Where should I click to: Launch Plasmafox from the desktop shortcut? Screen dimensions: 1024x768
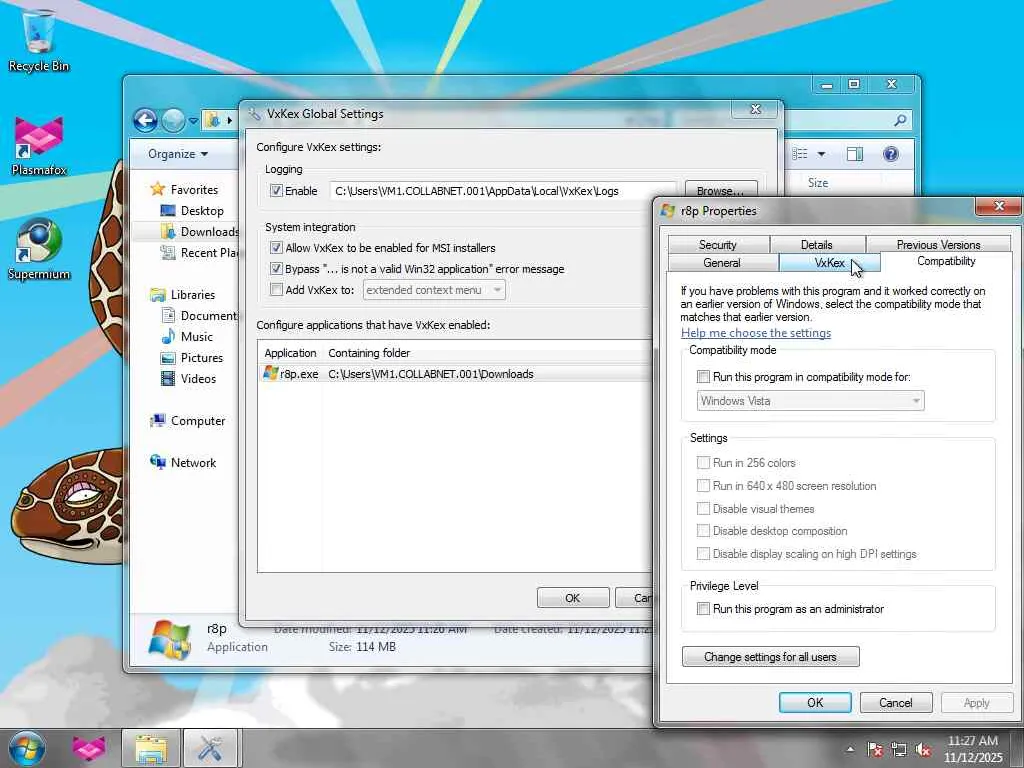coord(39,145)
